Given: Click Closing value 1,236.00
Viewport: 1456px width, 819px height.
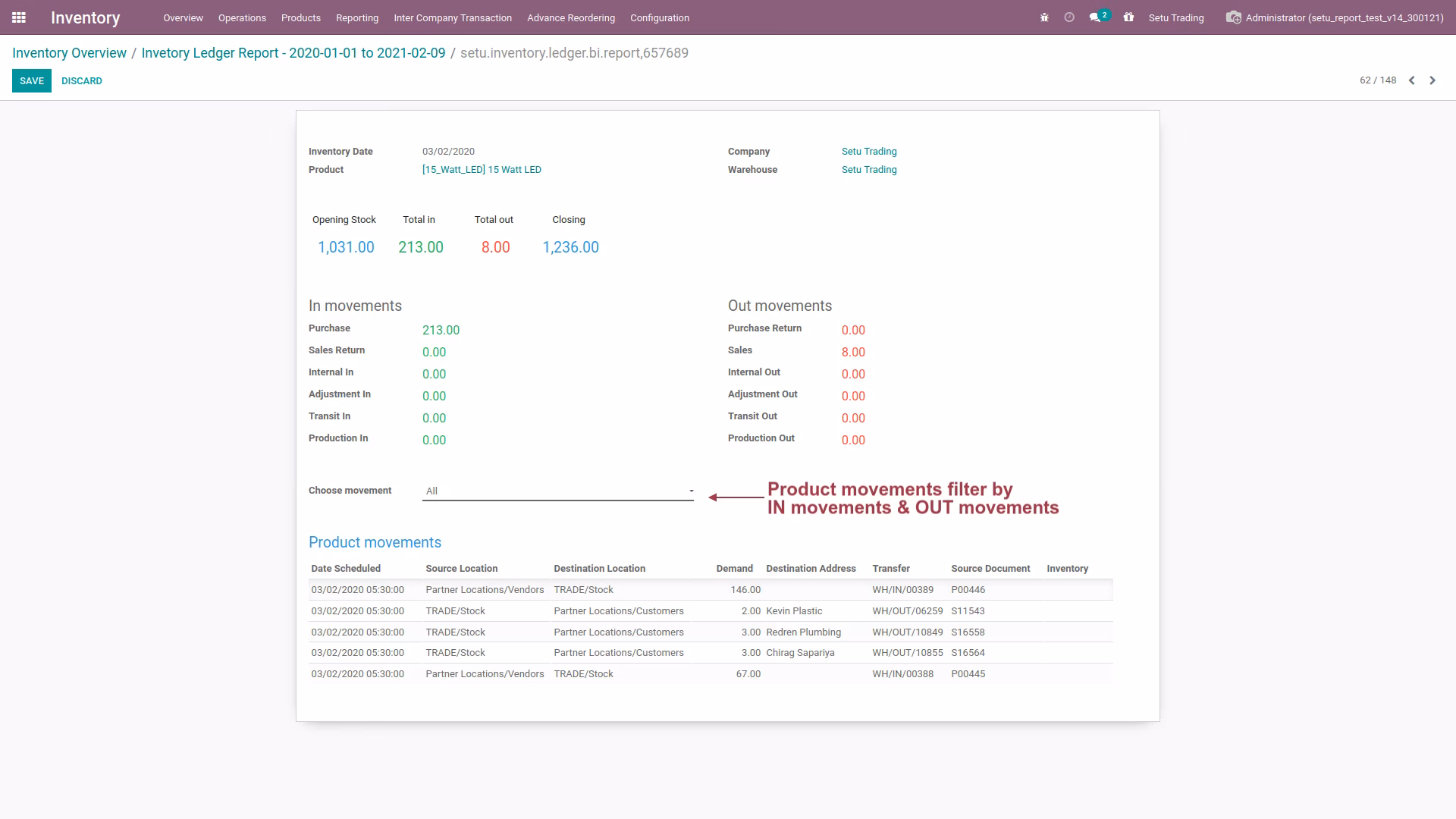Looking at the screenshot, I should tap(570, 247).
